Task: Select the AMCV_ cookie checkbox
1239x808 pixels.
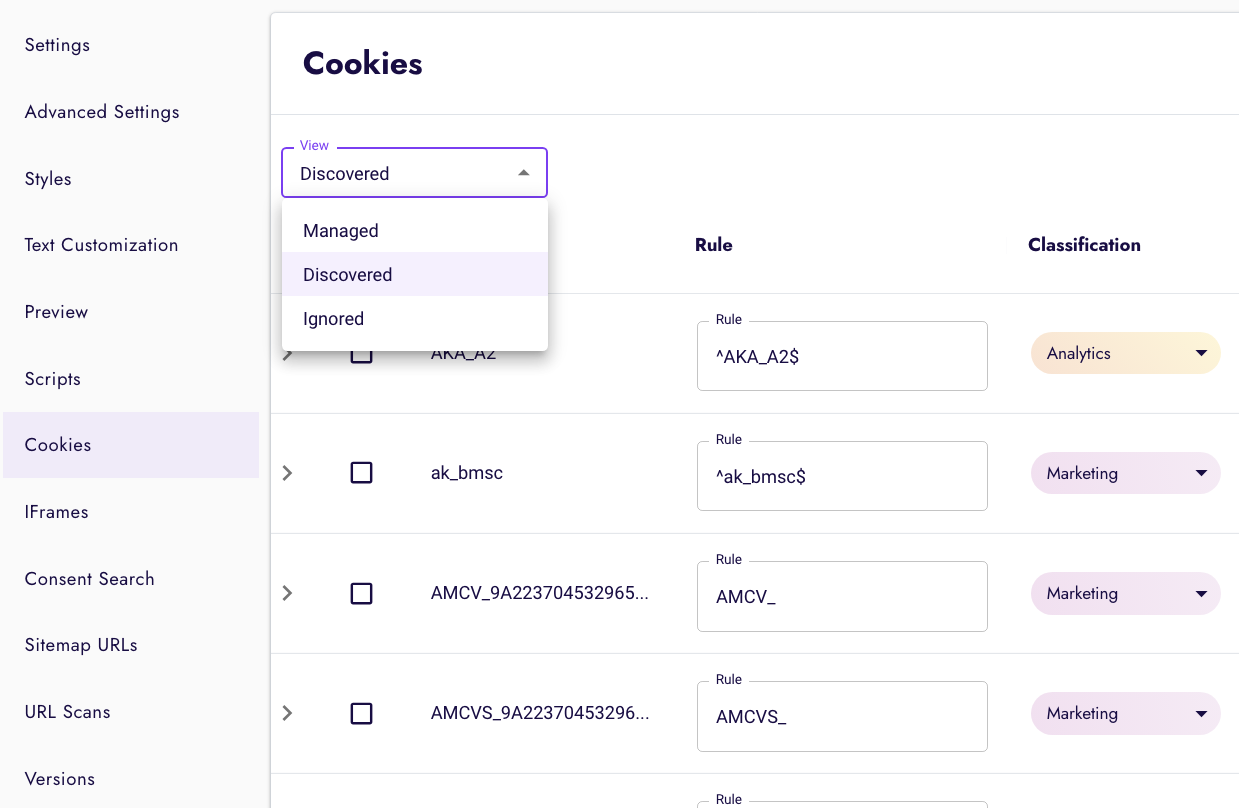Action: coord(361,593)
